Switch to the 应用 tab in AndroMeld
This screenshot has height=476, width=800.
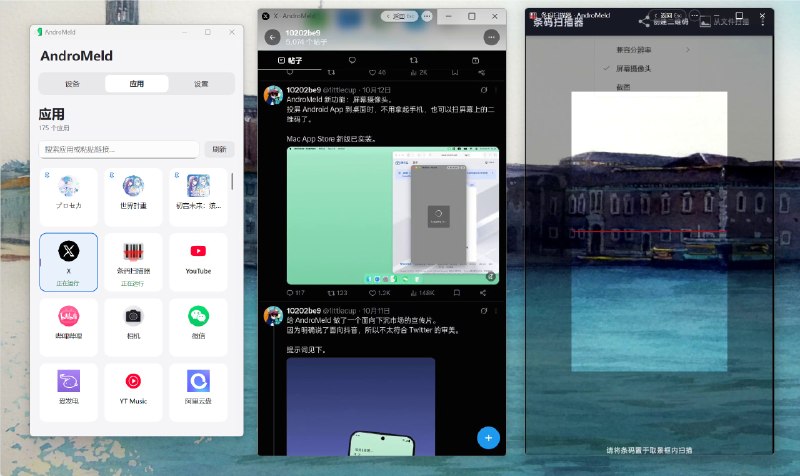click(136, 84)
